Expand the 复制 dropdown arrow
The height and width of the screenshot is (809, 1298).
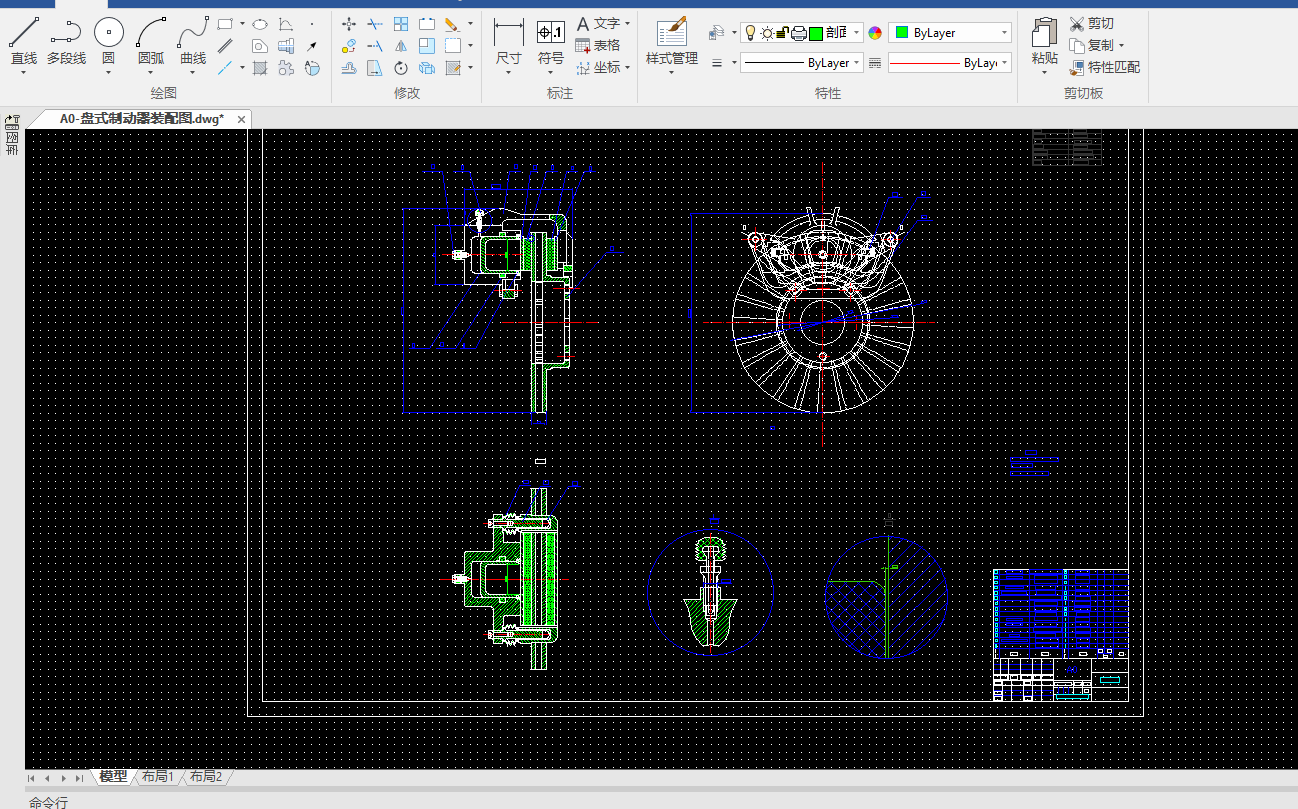coord(1121,46)
